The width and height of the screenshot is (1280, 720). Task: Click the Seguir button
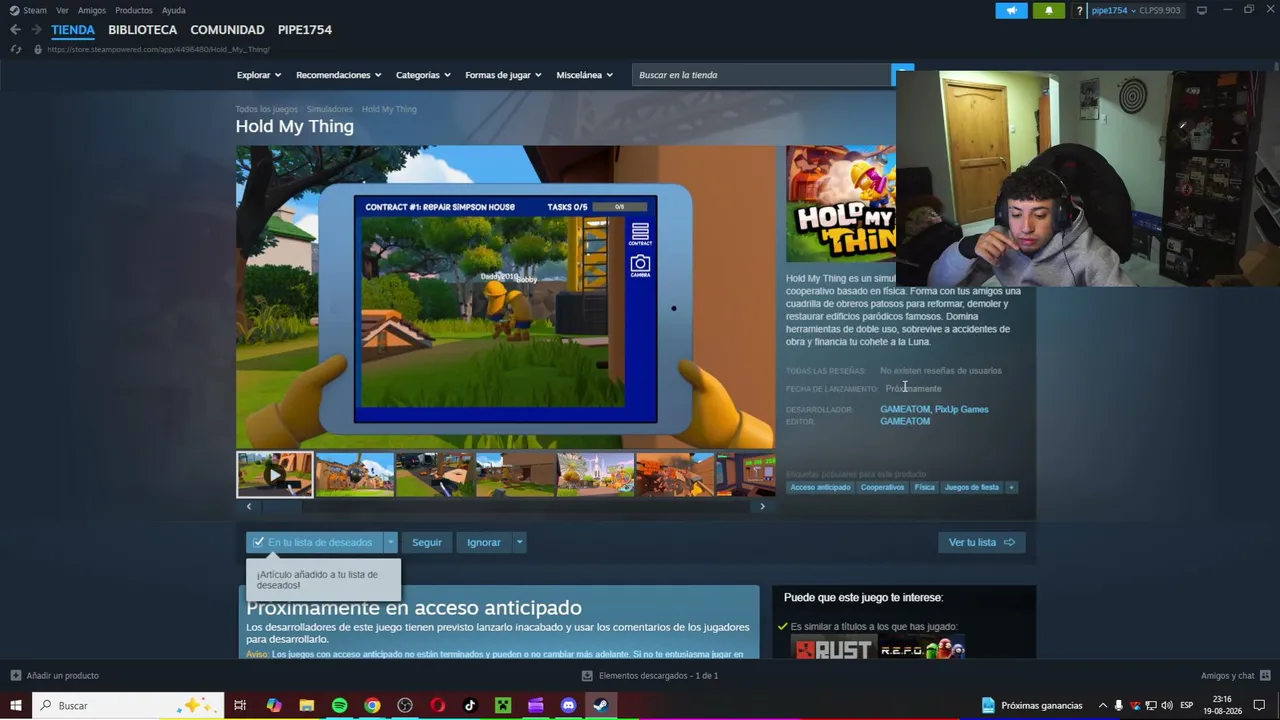coord(427,542)
